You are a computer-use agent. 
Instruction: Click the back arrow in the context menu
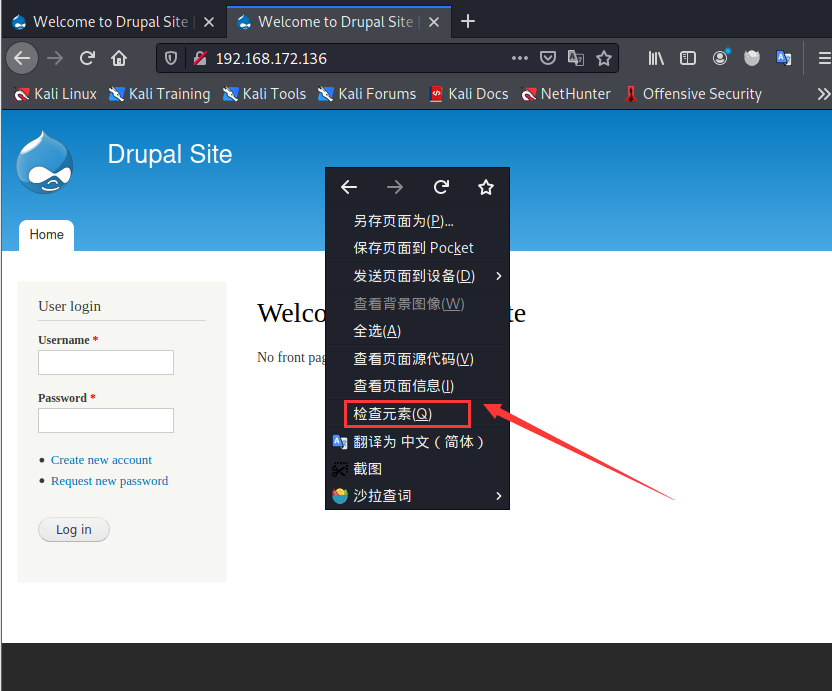348,187
